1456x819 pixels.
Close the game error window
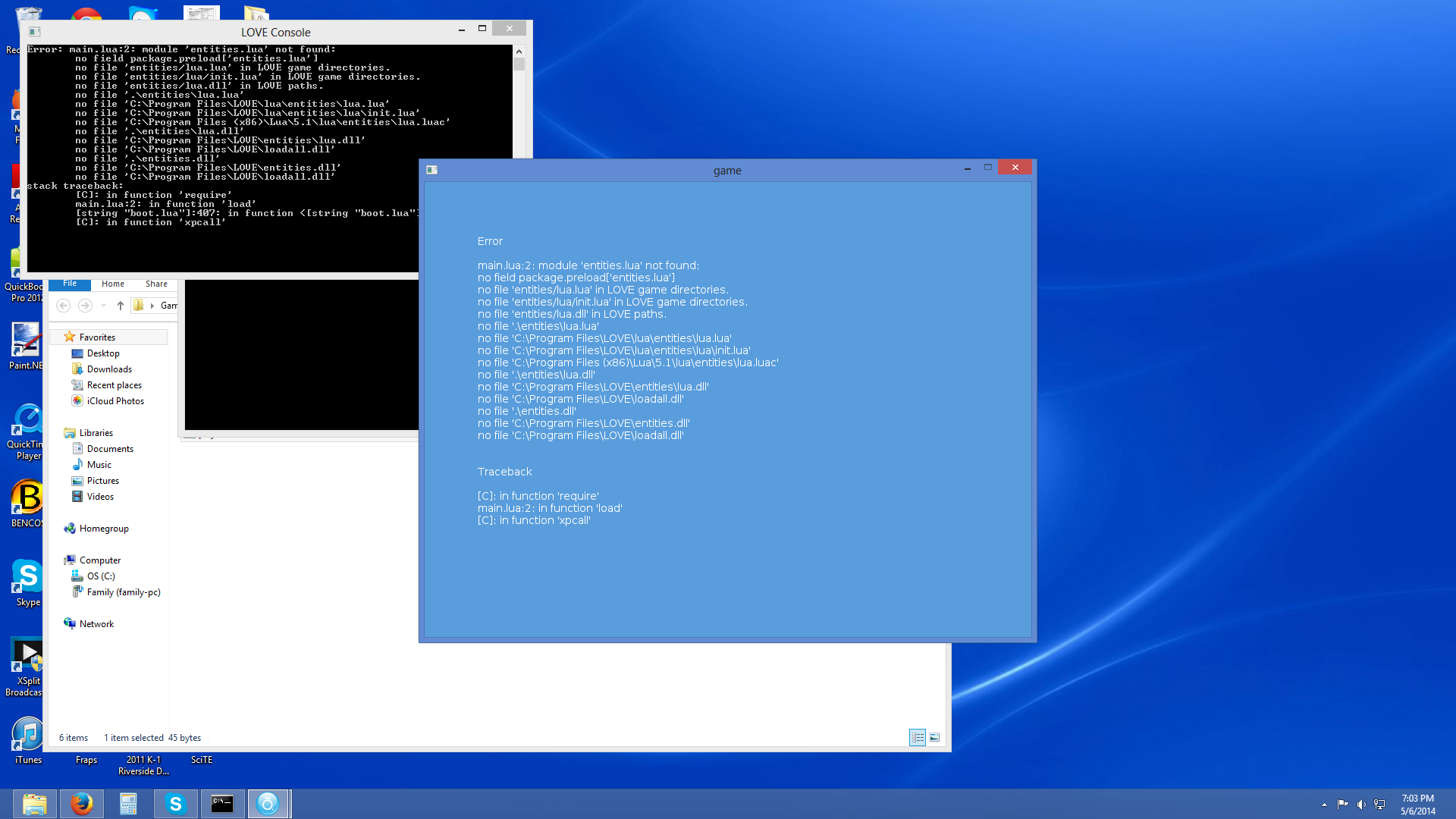1015,168
